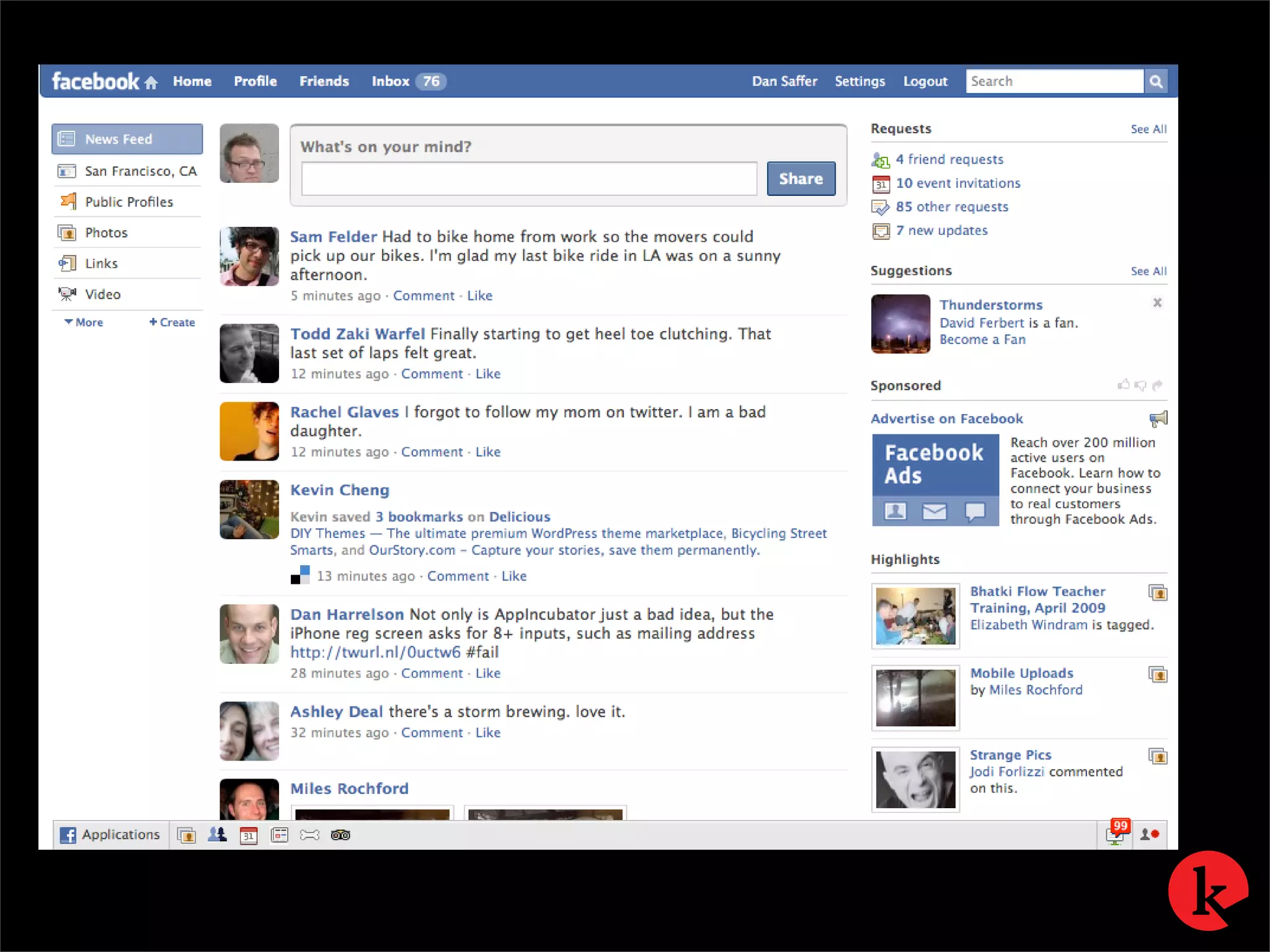Expand the Create filter option
1270x952 pixels.
coord(172,322)
